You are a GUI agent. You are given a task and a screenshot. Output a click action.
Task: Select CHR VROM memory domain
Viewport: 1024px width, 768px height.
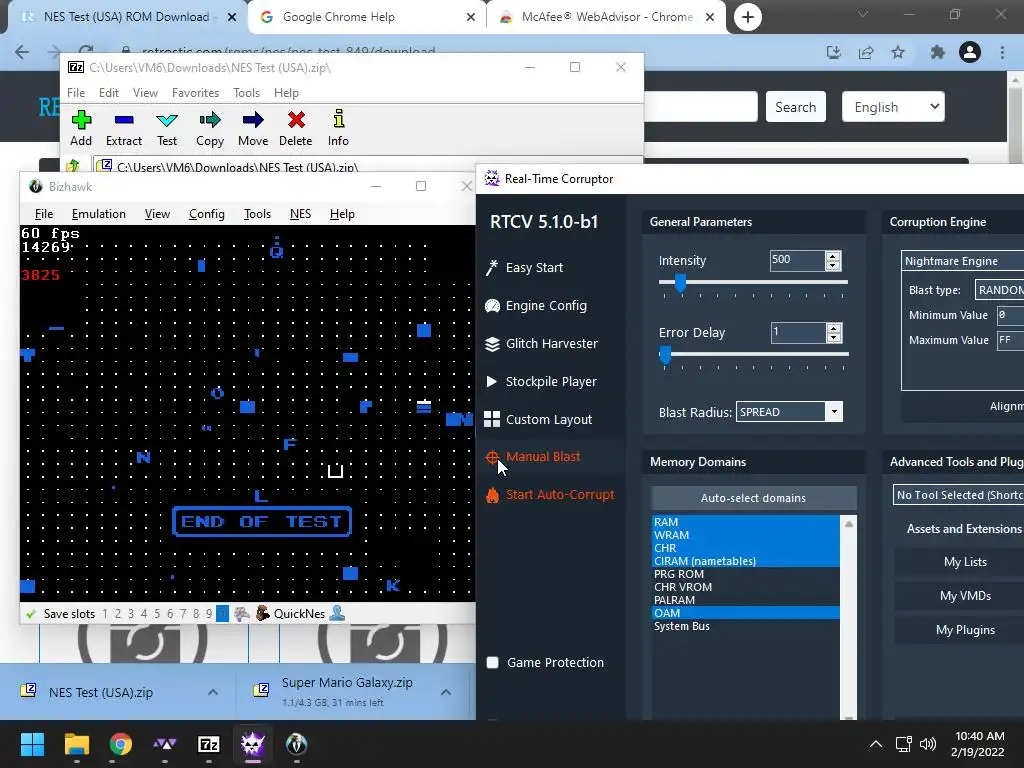pos(745,587)
